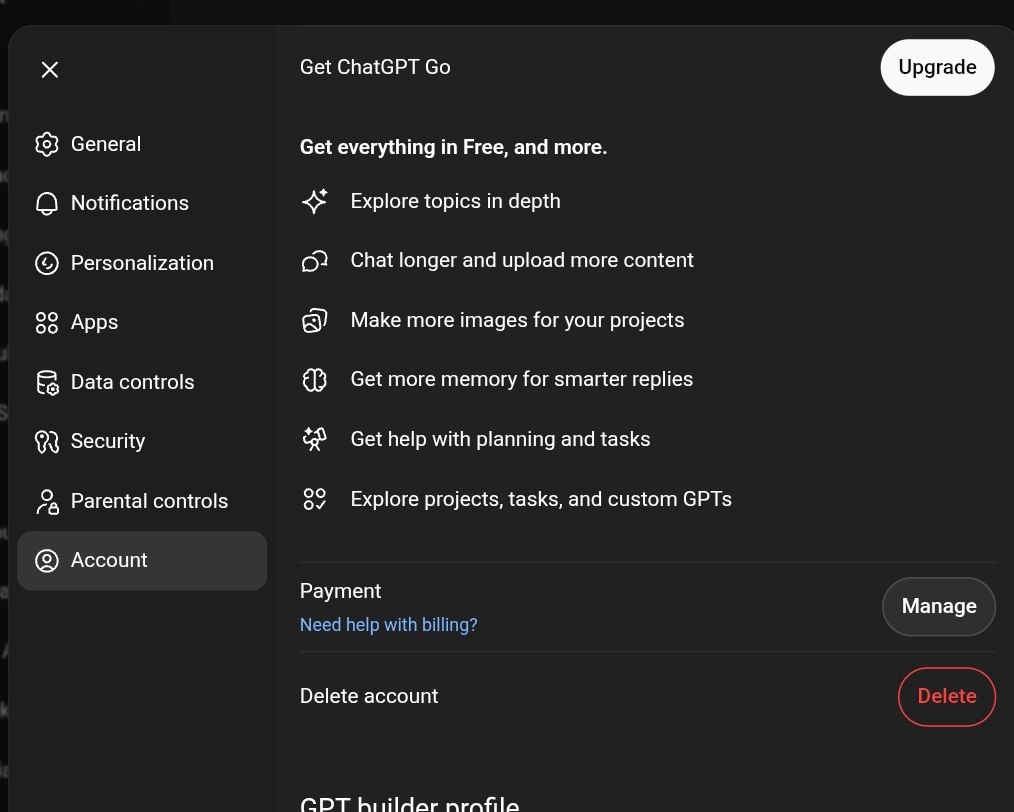Click the red Delete account button
The height and width of the screenshot is (812, 1014).
coord(947,696)
